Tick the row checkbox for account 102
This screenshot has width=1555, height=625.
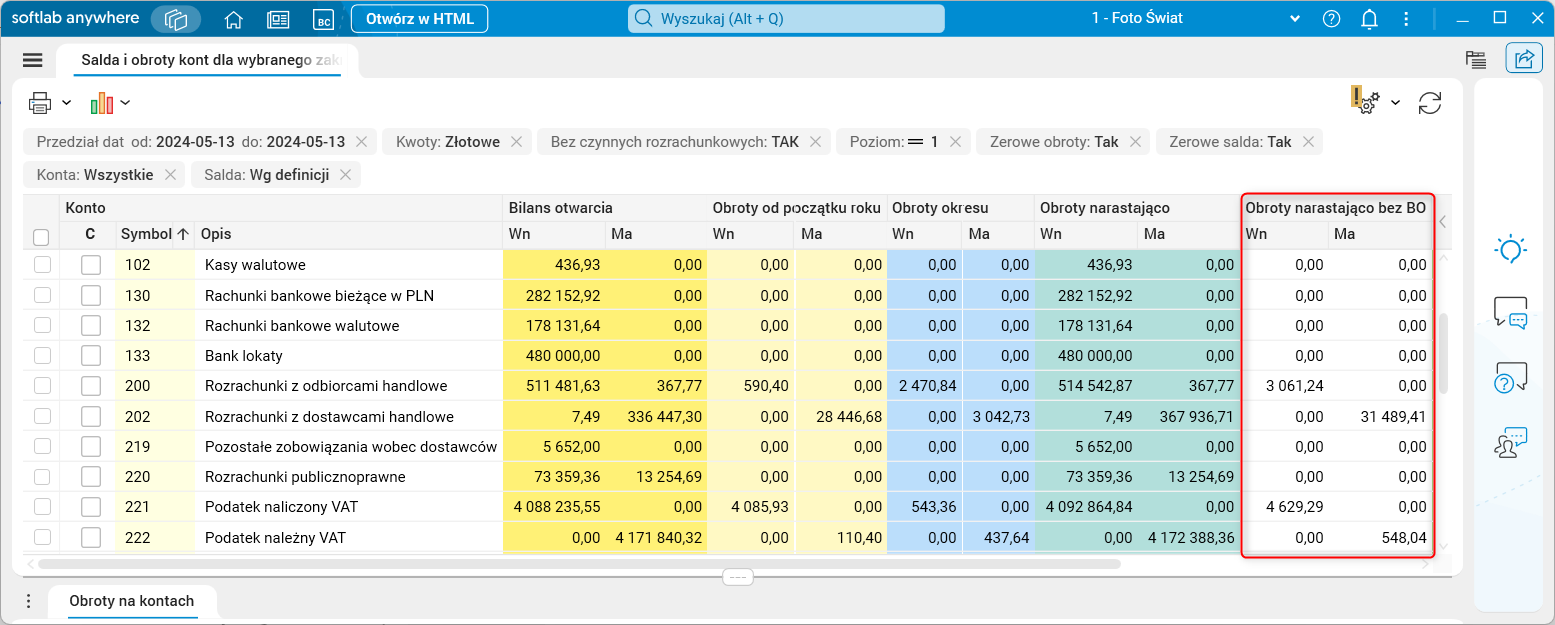[42, 265]
